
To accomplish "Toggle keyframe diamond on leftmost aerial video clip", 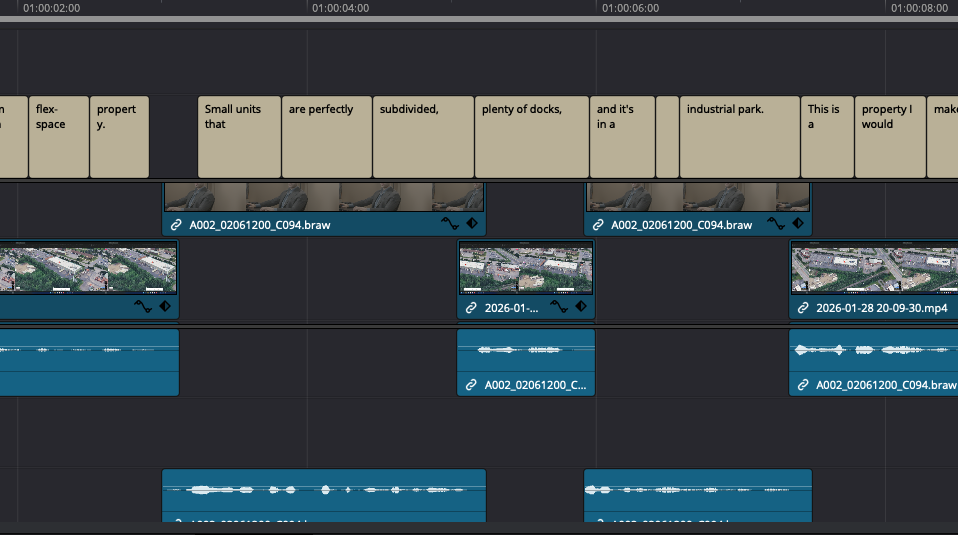I will pyautogui.click(x=165, y=306).
